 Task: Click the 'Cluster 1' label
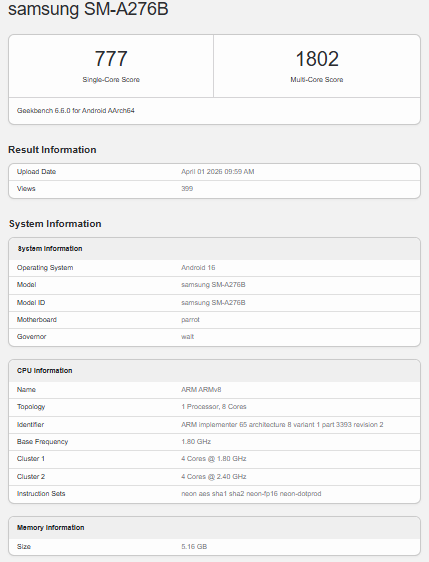click(31, 459)
